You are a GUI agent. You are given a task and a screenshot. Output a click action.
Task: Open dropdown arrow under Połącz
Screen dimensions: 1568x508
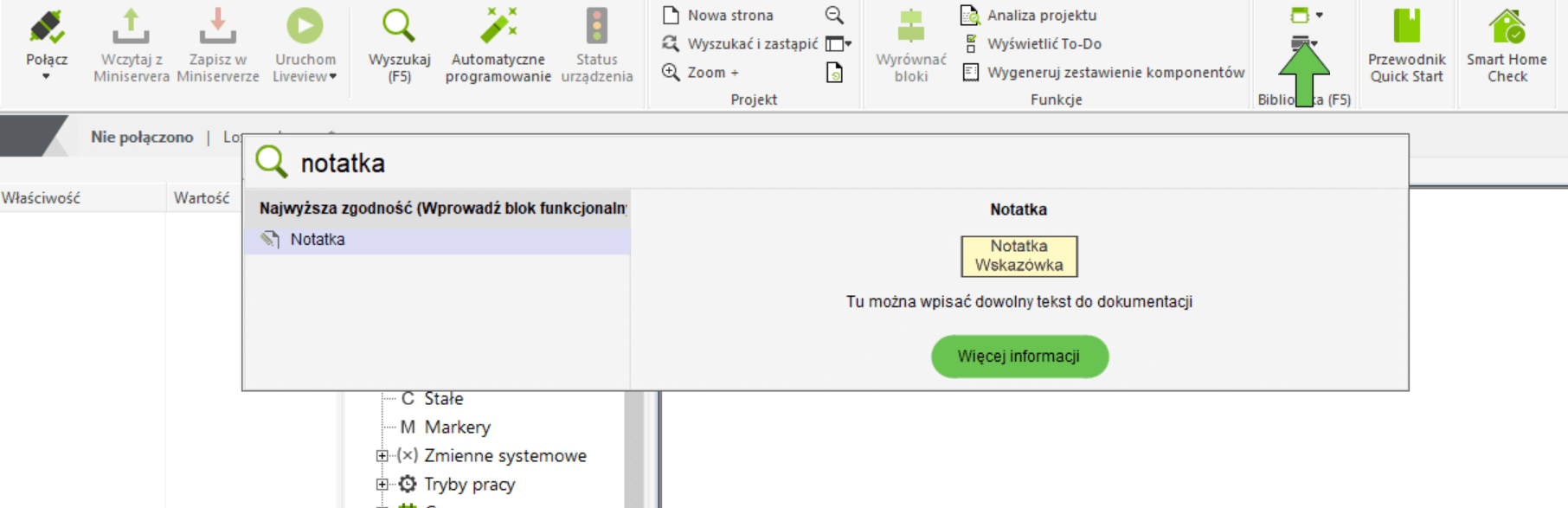click(46, 77)
